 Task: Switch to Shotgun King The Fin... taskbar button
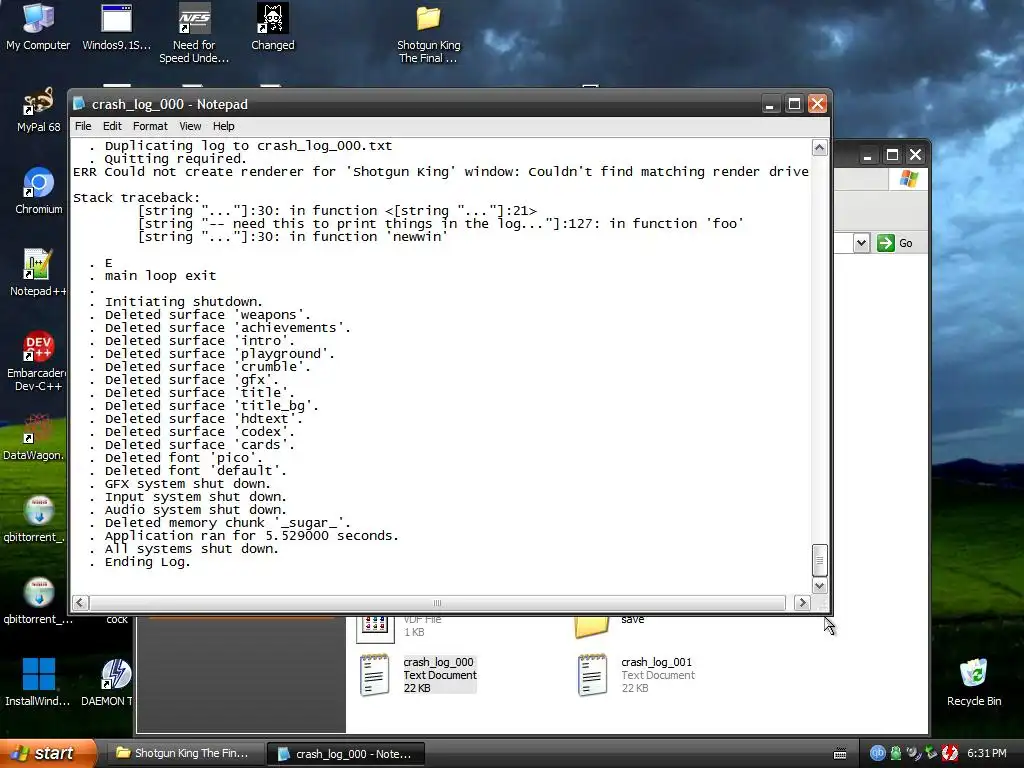pyautogui.click(x=184, y=753)
